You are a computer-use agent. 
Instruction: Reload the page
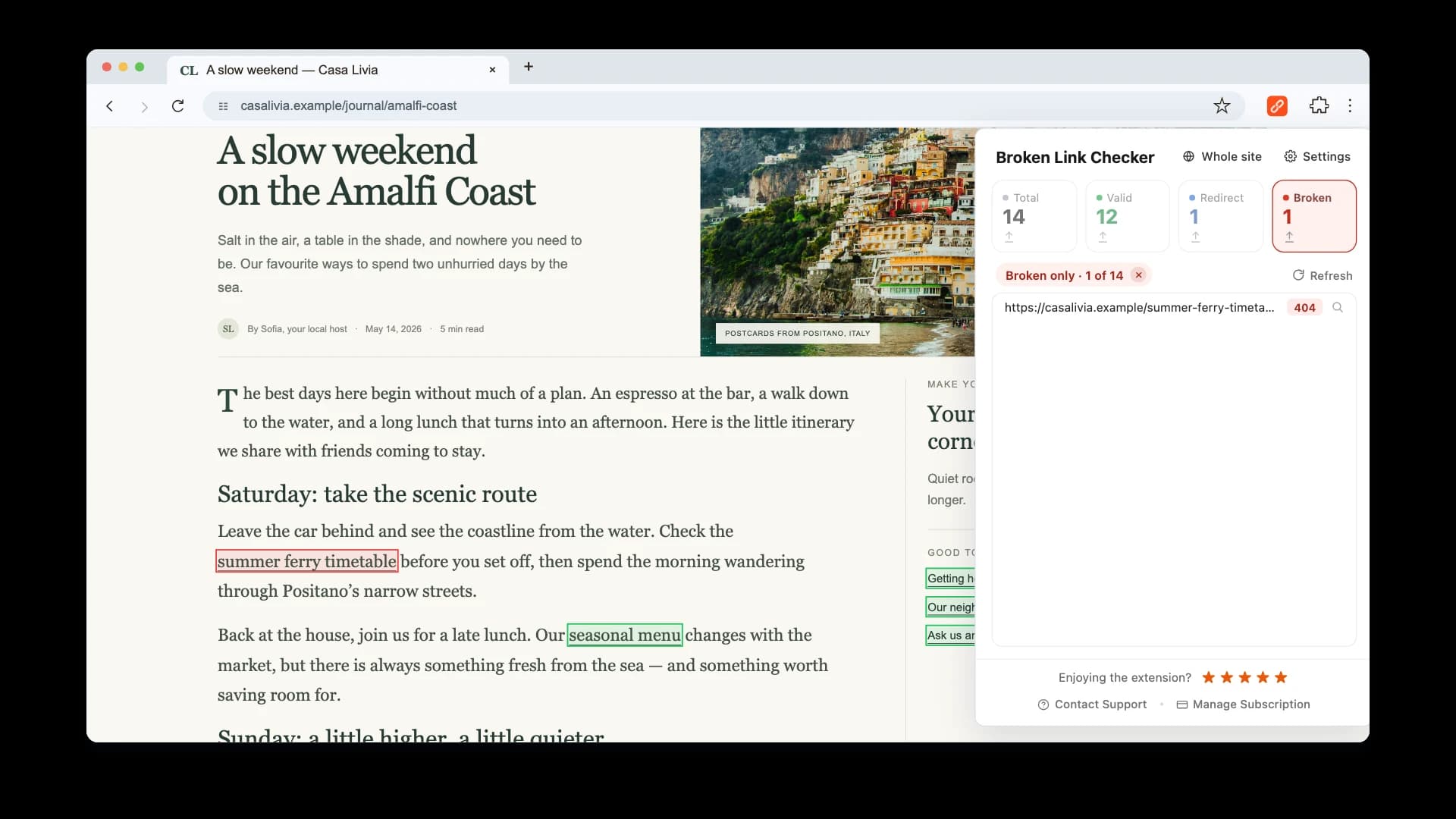click(x=178, y=106)
